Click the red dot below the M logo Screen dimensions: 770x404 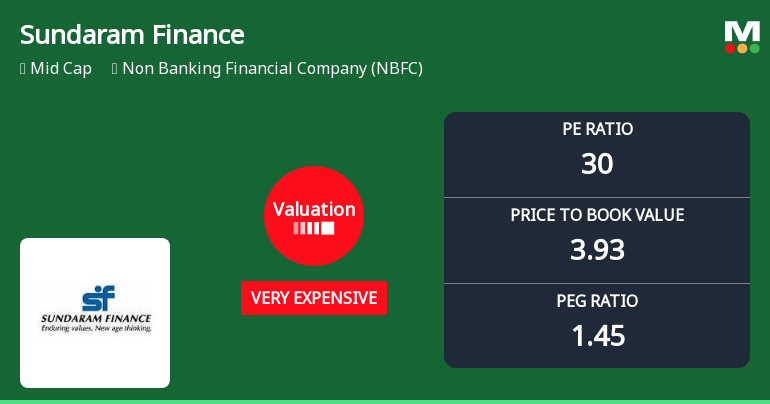pyautogui.click(x=731, y=48)
